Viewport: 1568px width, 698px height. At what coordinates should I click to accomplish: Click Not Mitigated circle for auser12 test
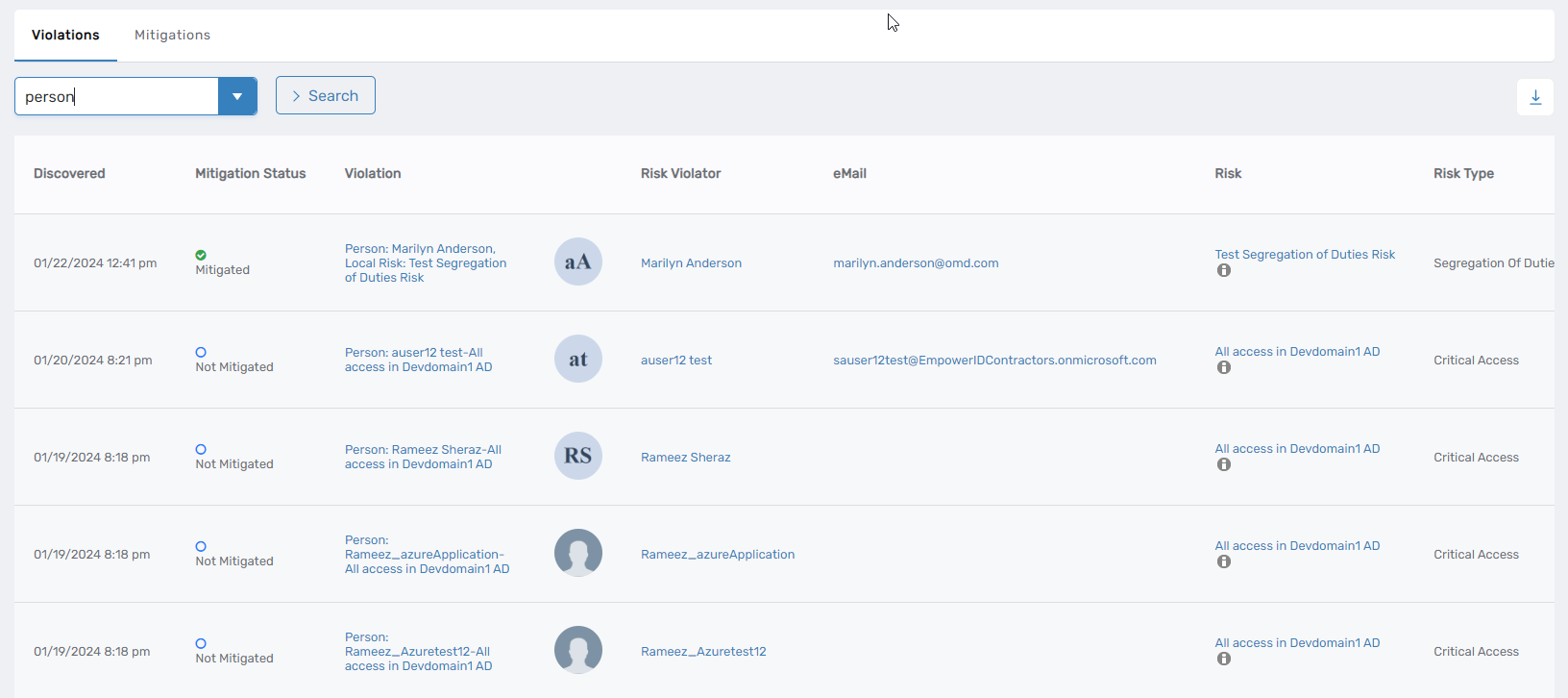(x=201, y=352)
